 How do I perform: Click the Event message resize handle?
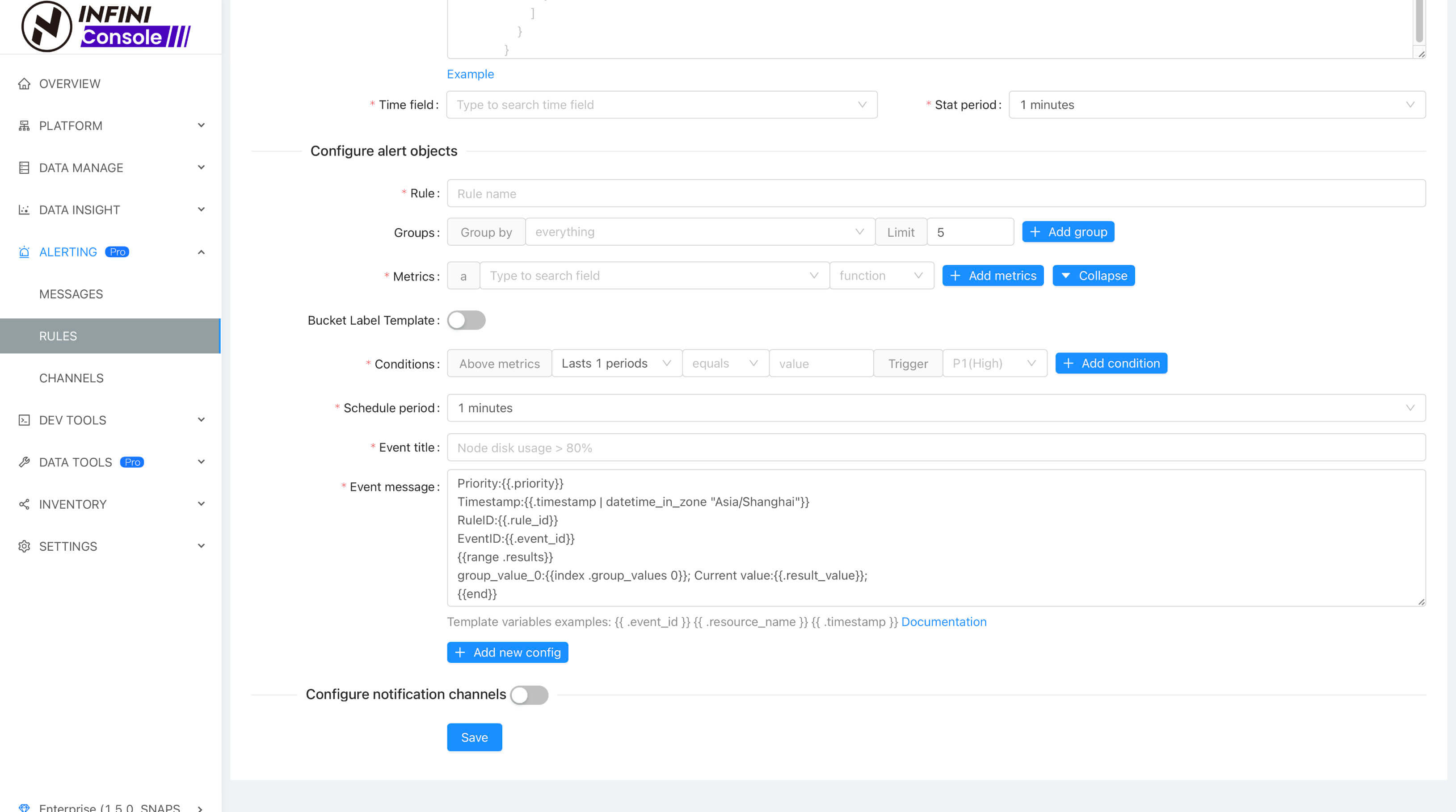pos(1422,602)
